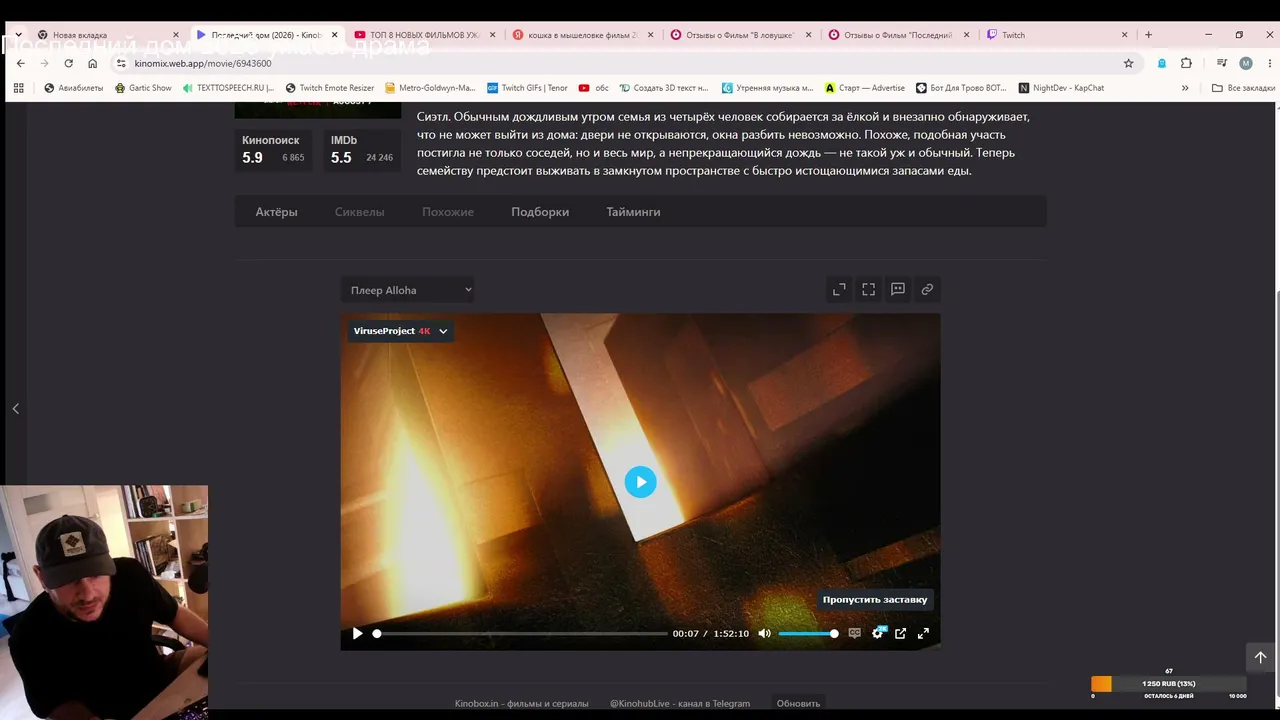Image resolution: width=1280 pixels, height=720 pixels.
Task: Open the Chrome extensions puzzle menu
Action: (x=1186, y=63)
